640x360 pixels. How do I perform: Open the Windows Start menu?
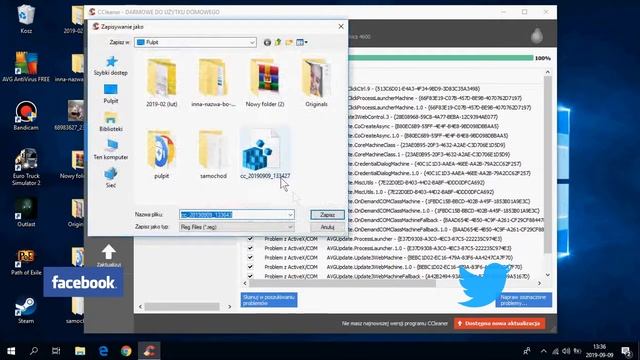point(11,351)
